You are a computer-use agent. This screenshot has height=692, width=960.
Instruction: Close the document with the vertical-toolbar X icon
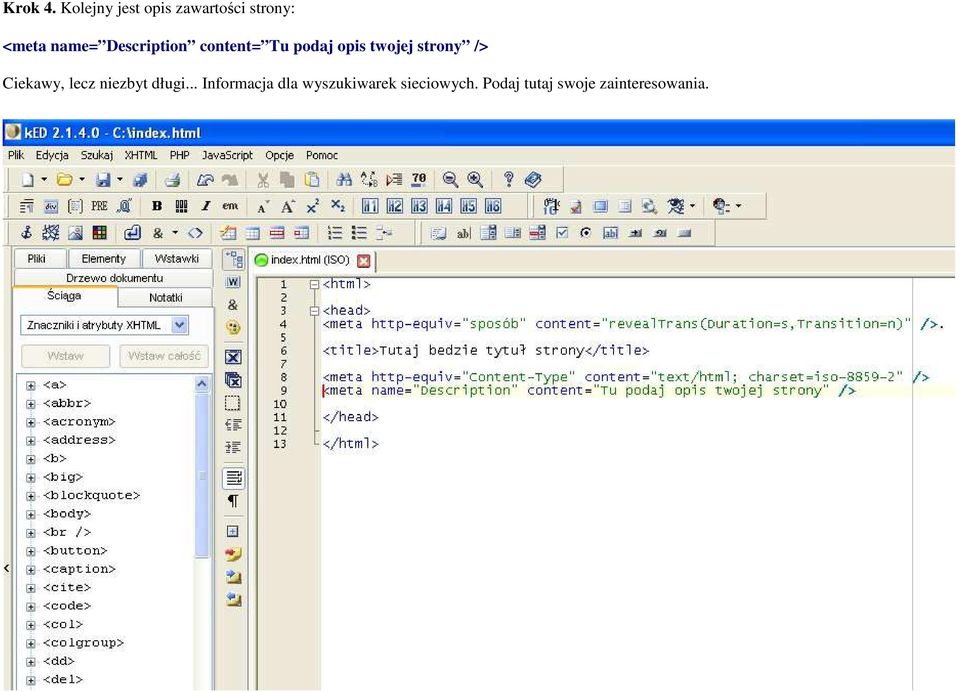point(233,357)
